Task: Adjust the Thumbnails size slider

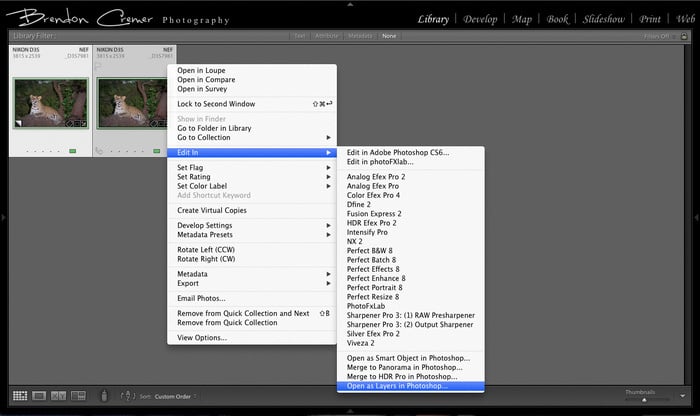Action: [x=644, y=399]
